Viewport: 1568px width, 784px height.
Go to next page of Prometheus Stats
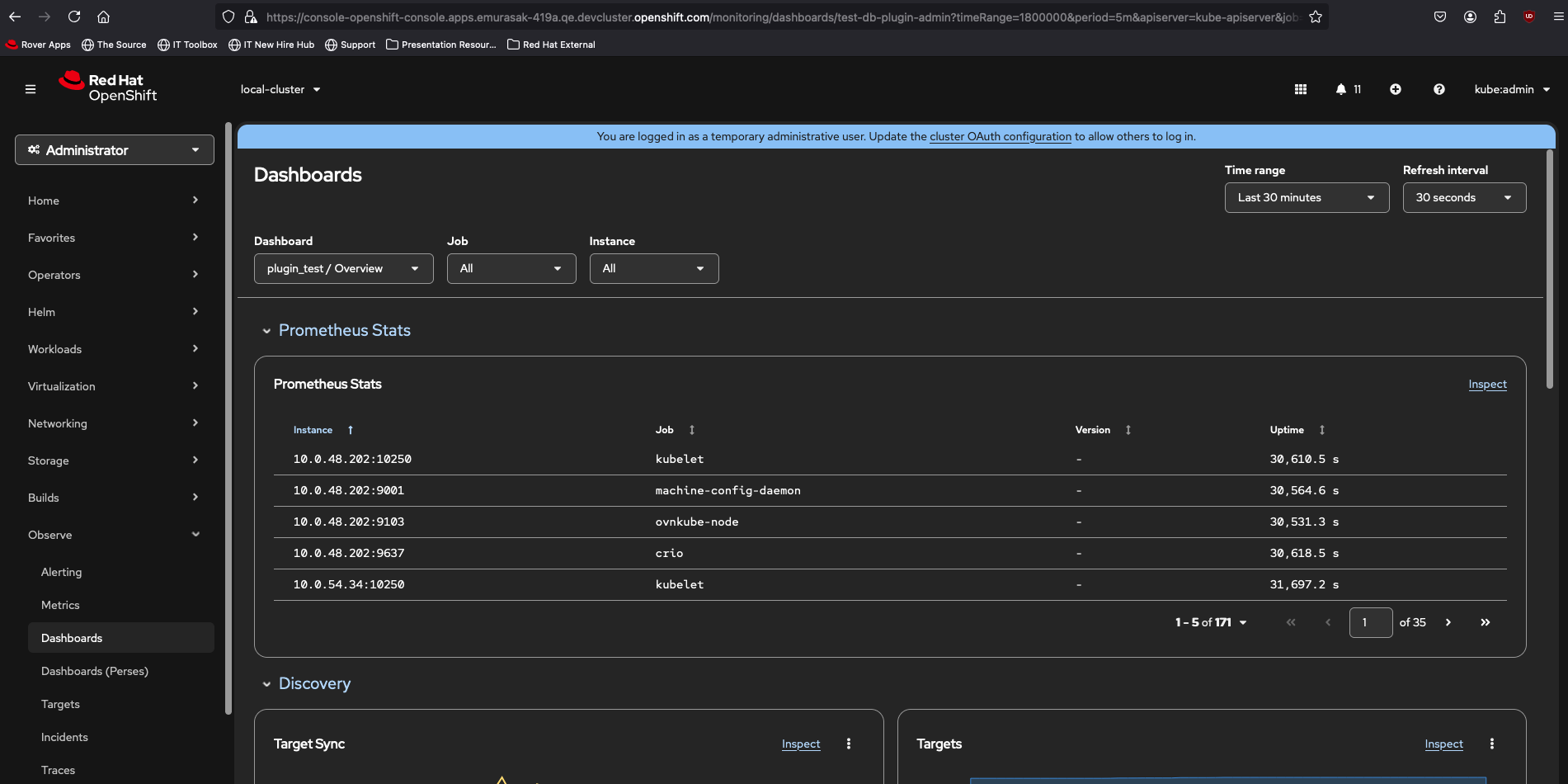coord(1448,622)
